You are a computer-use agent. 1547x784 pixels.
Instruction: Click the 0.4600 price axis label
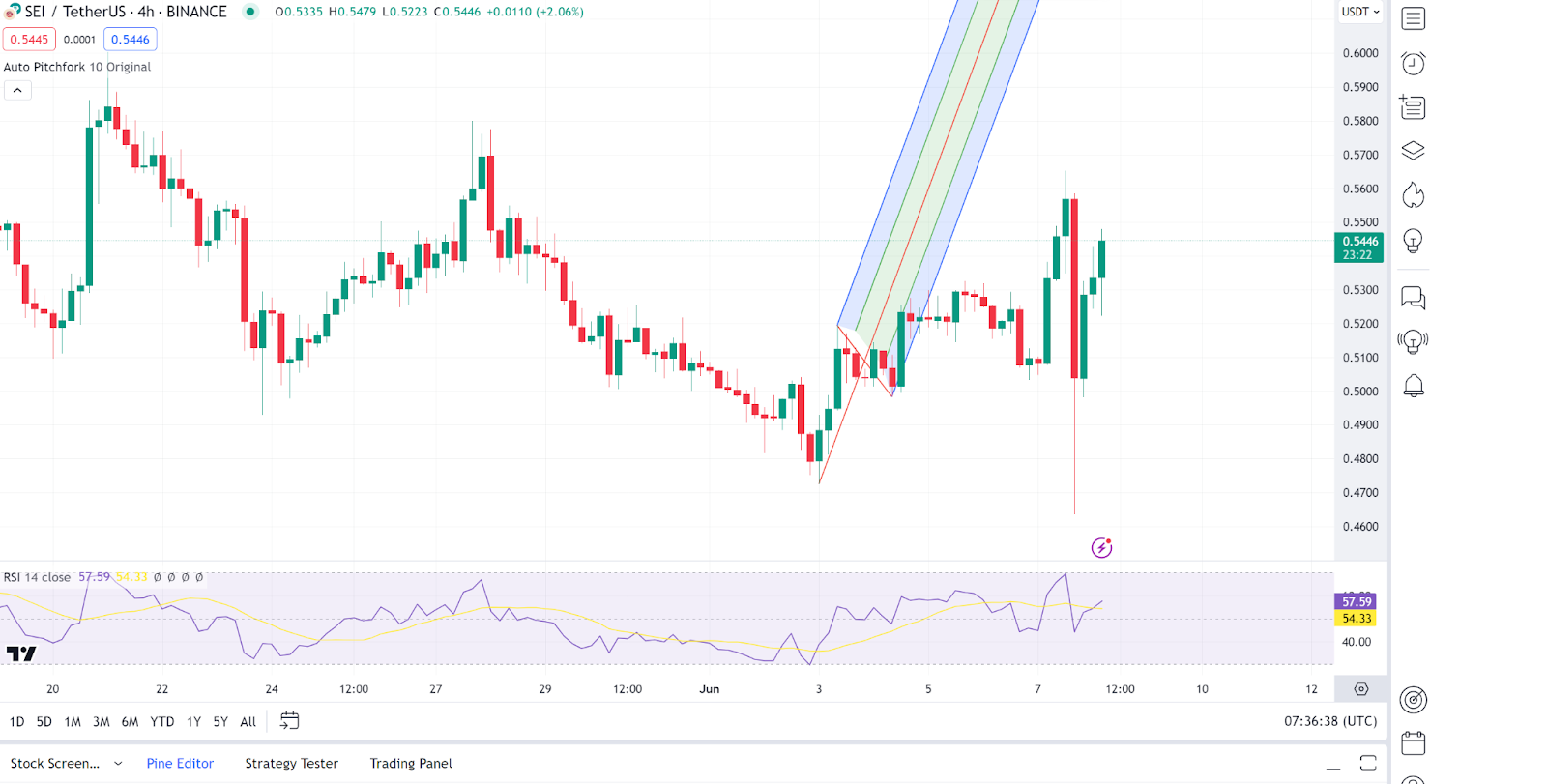1360,527
